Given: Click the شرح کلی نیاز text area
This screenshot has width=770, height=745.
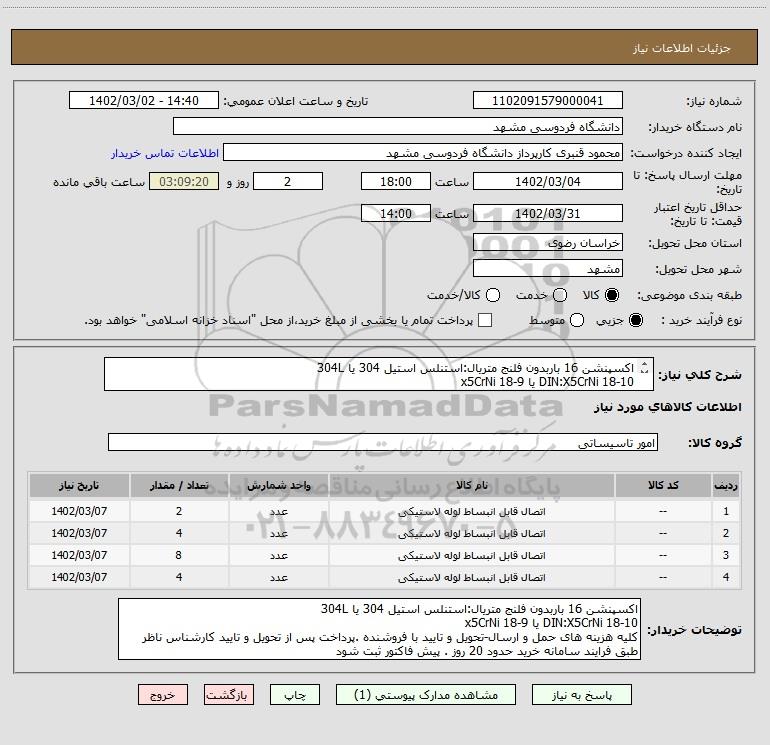Looking at the screenshot, I should coord(379,374).
